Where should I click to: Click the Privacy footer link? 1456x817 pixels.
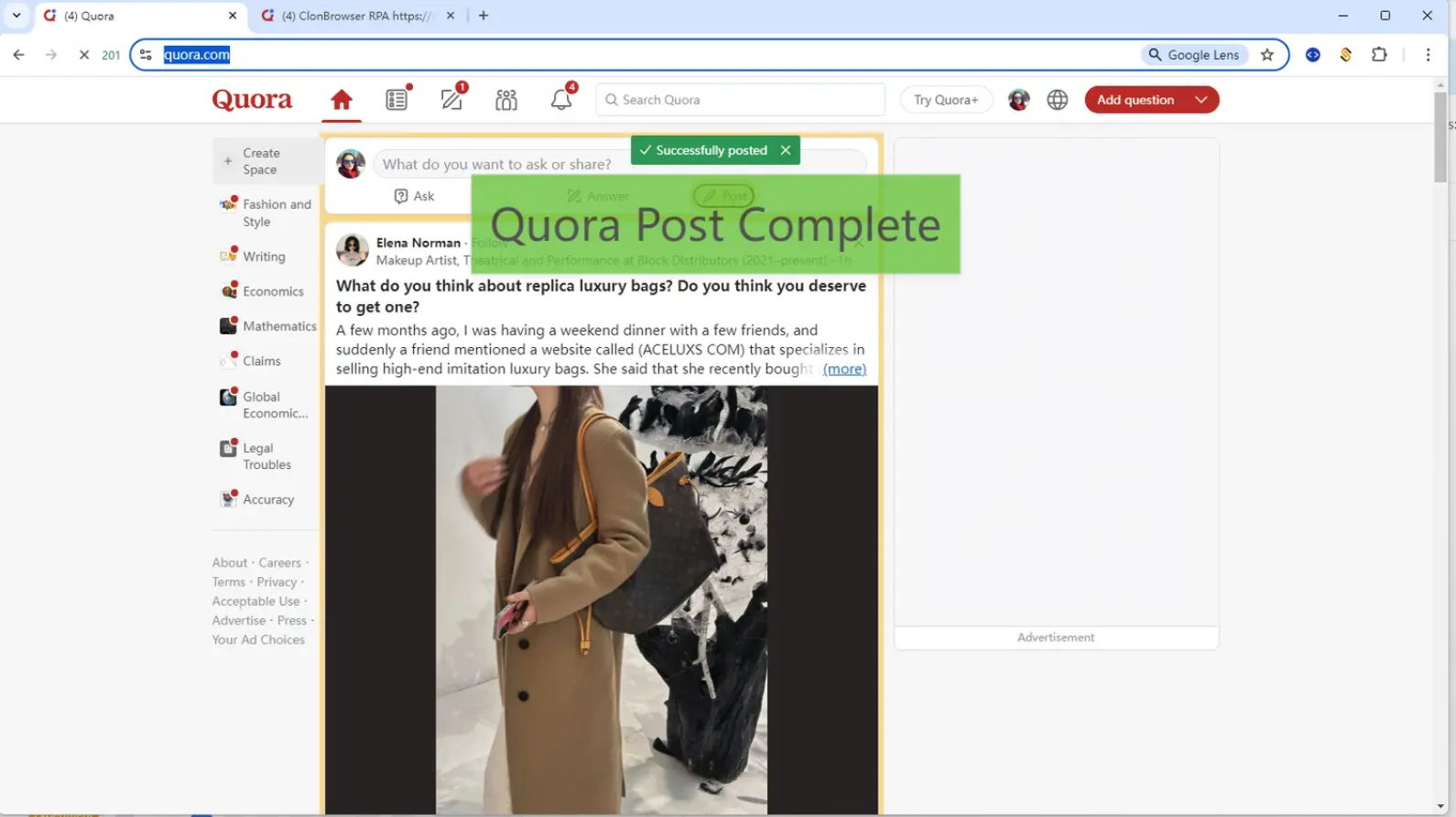click(x=277, y=582)
